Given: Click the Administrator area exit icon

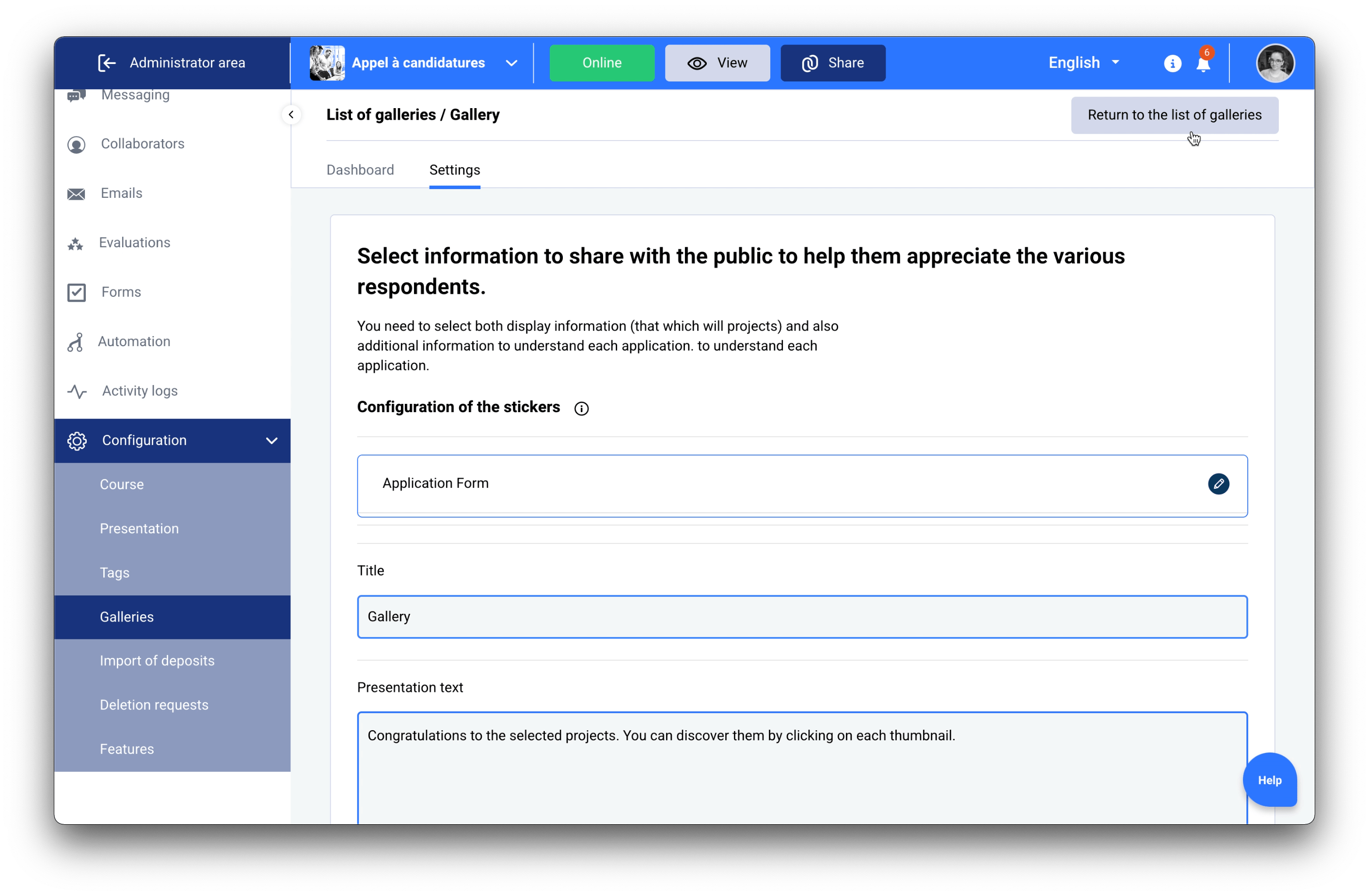Looking at the screenshot, I should 107,63.
